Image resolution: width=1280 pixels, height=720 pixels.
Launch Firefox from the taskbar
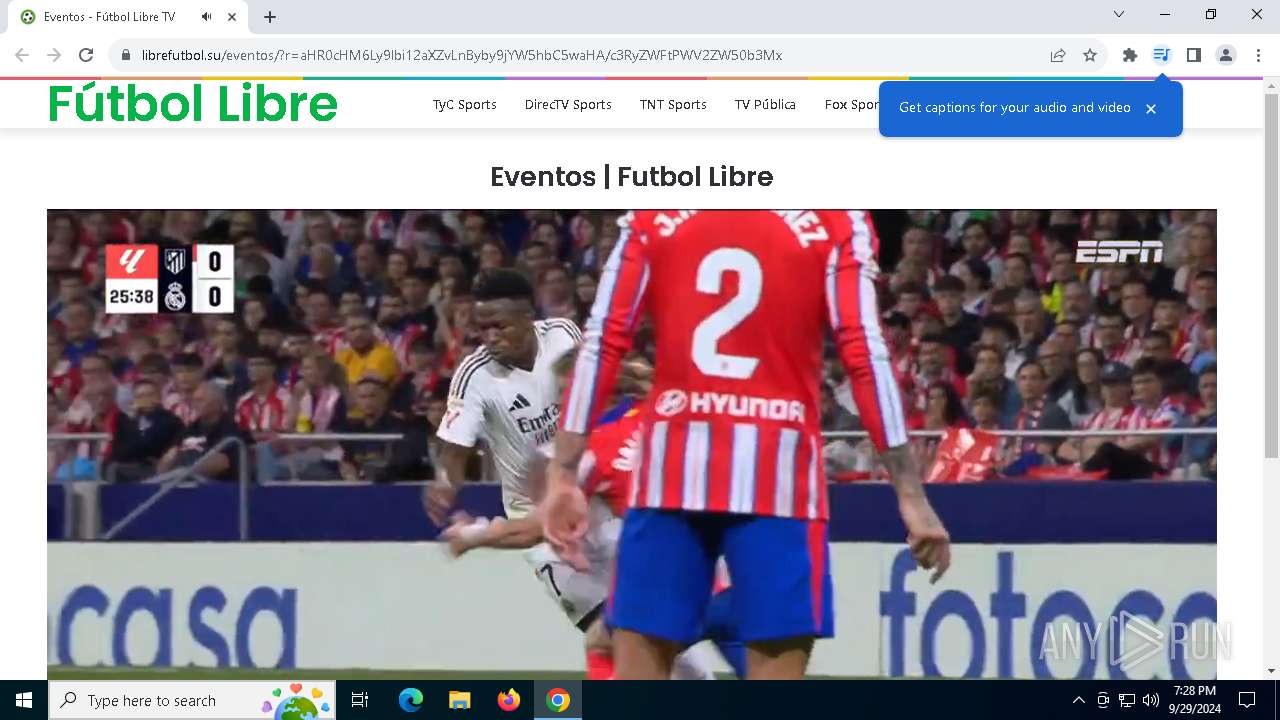[509, 700]
